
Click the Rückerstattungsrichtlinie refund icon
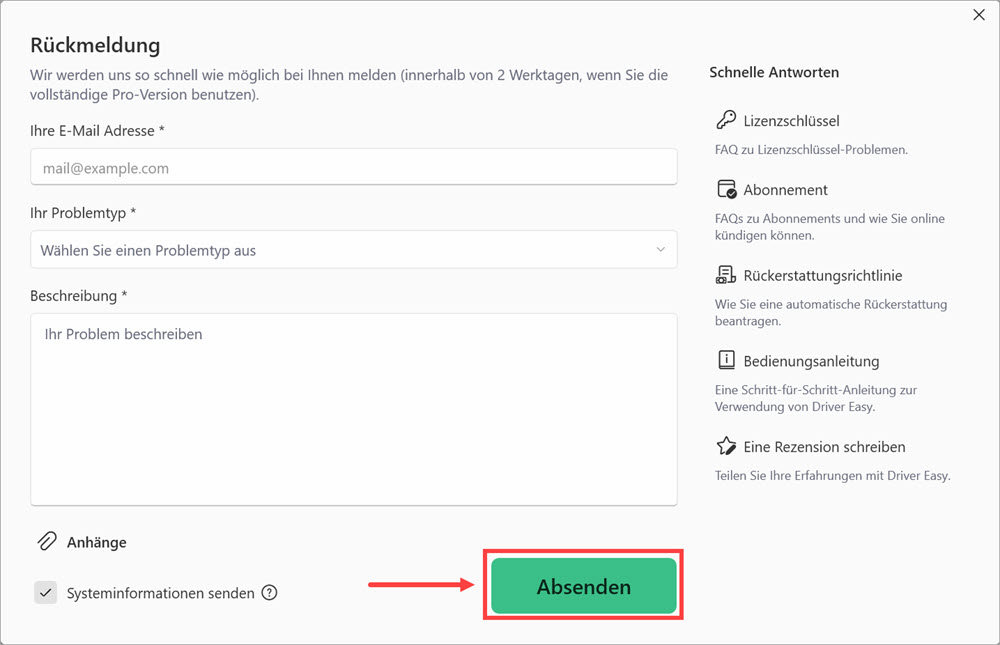726,275
